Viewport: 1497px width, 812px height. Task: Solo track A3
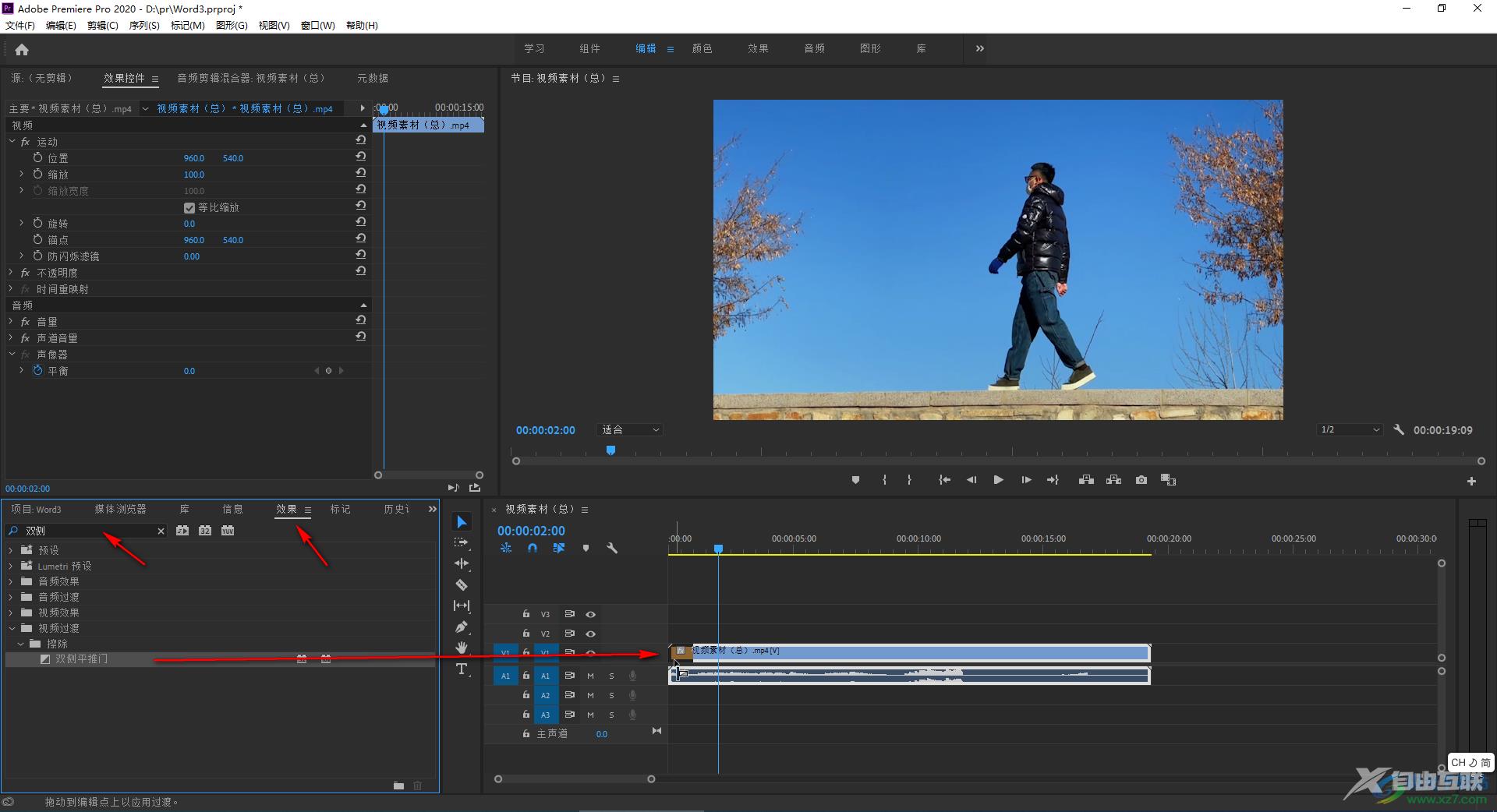(x=611, y=715)
